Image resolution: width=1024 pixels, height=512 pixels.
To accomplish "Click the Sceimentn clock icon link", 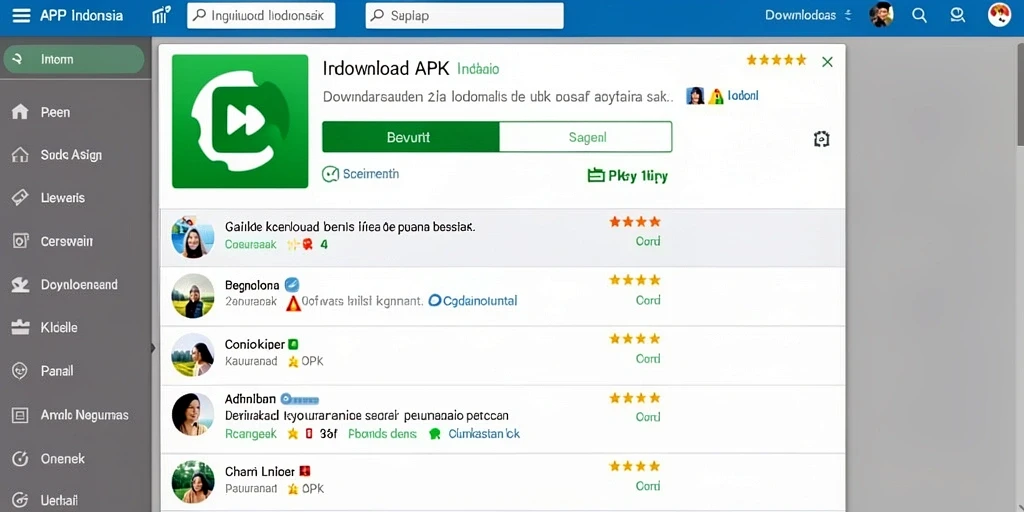I will [360, 174].
